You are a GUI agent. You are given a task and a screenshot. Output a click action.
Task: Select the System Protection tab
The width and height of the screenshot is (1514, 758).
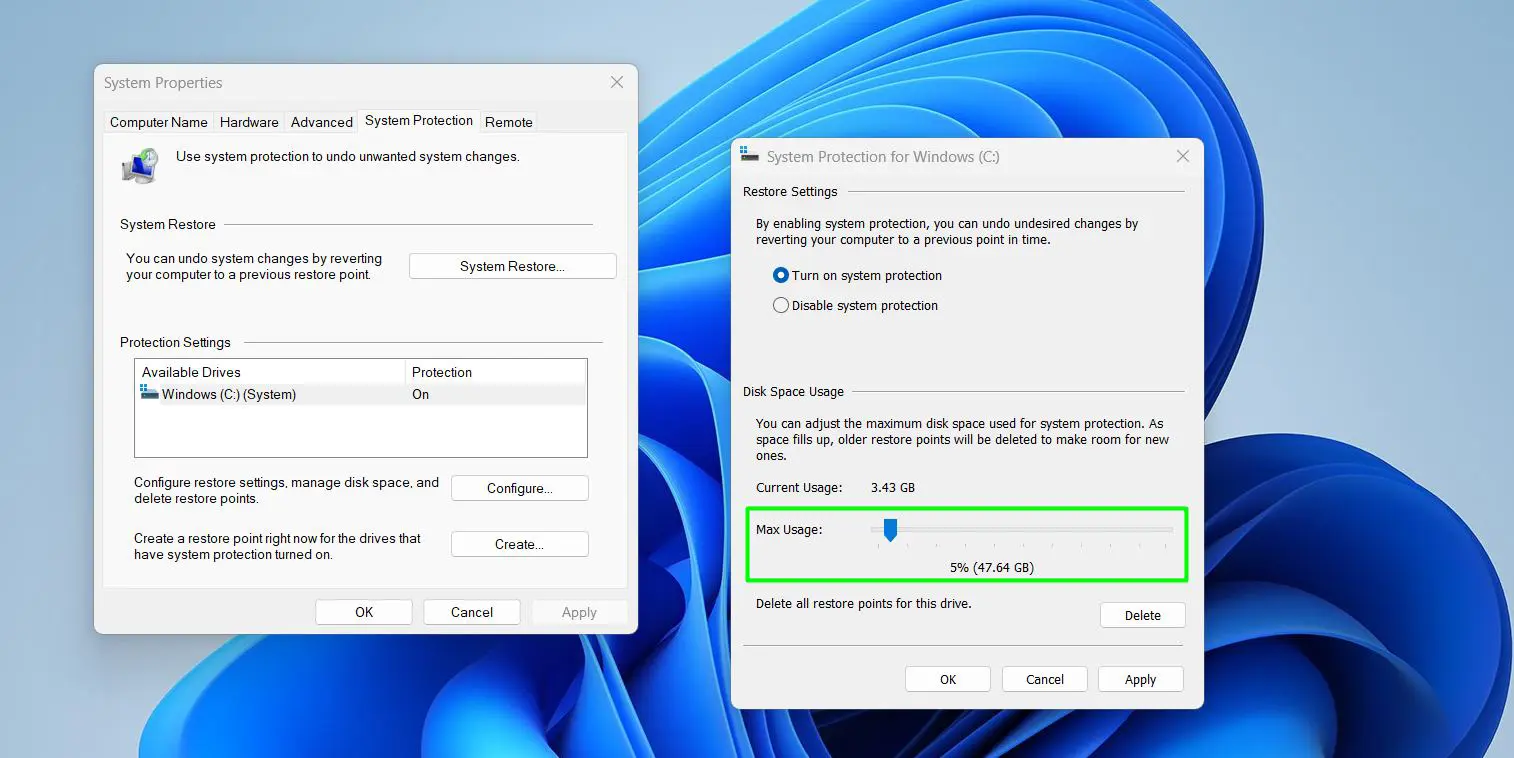tap(418, 120)
